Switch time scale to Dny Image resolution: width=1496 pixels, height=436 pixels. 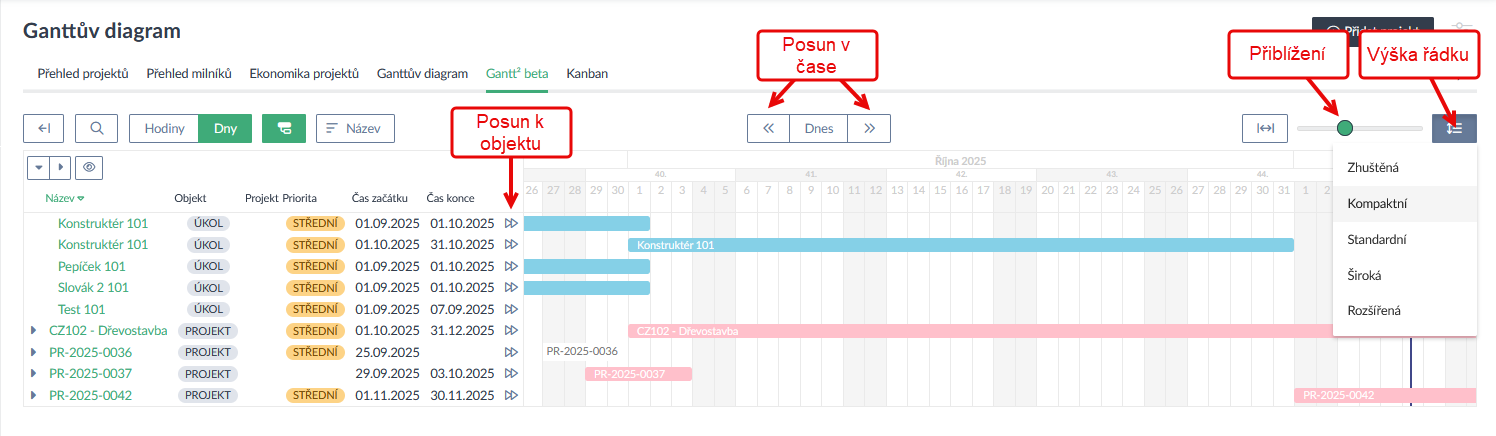225,128
